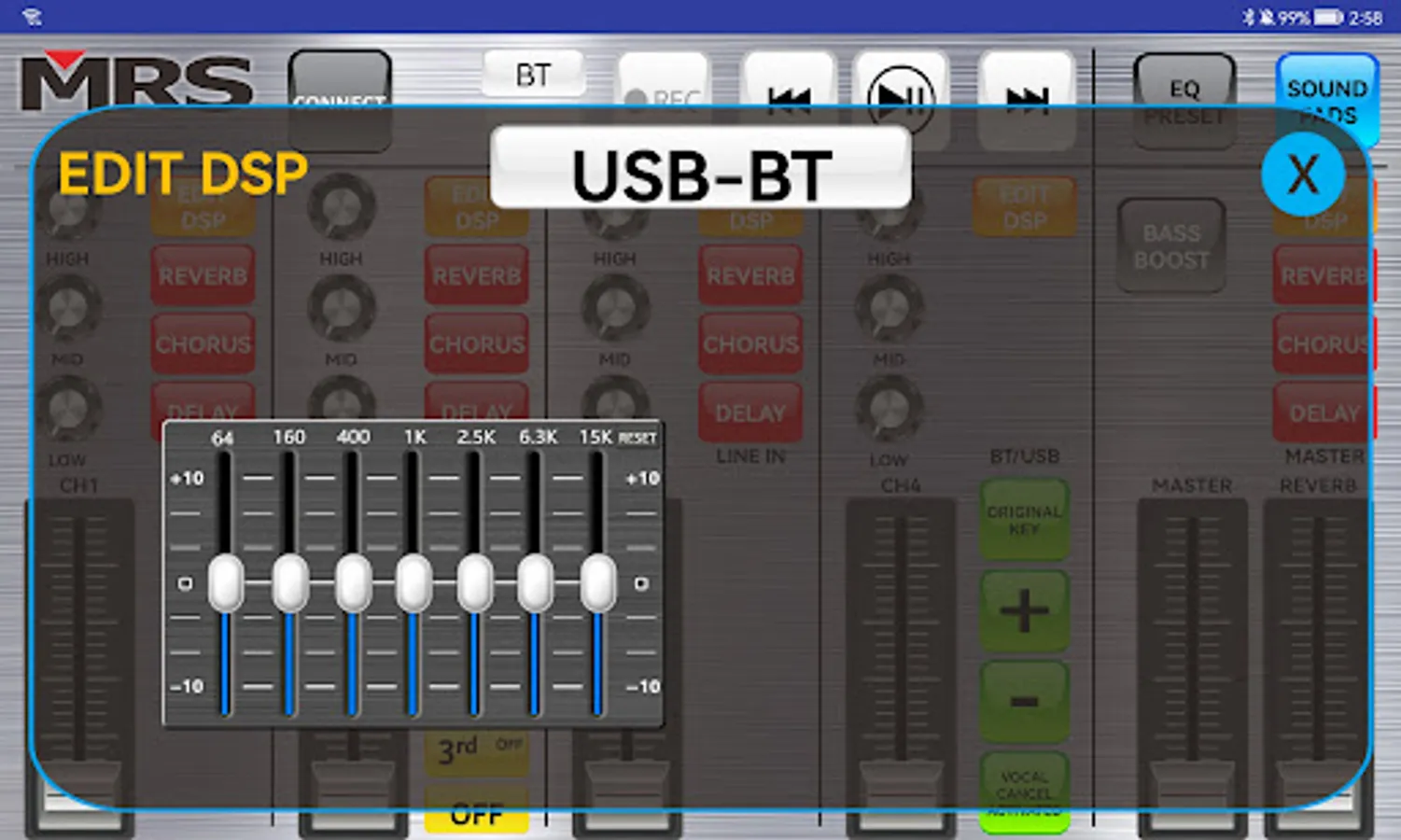Toggle CHORUS in the MASTER REVERB column

click(x=1324, y=344)
